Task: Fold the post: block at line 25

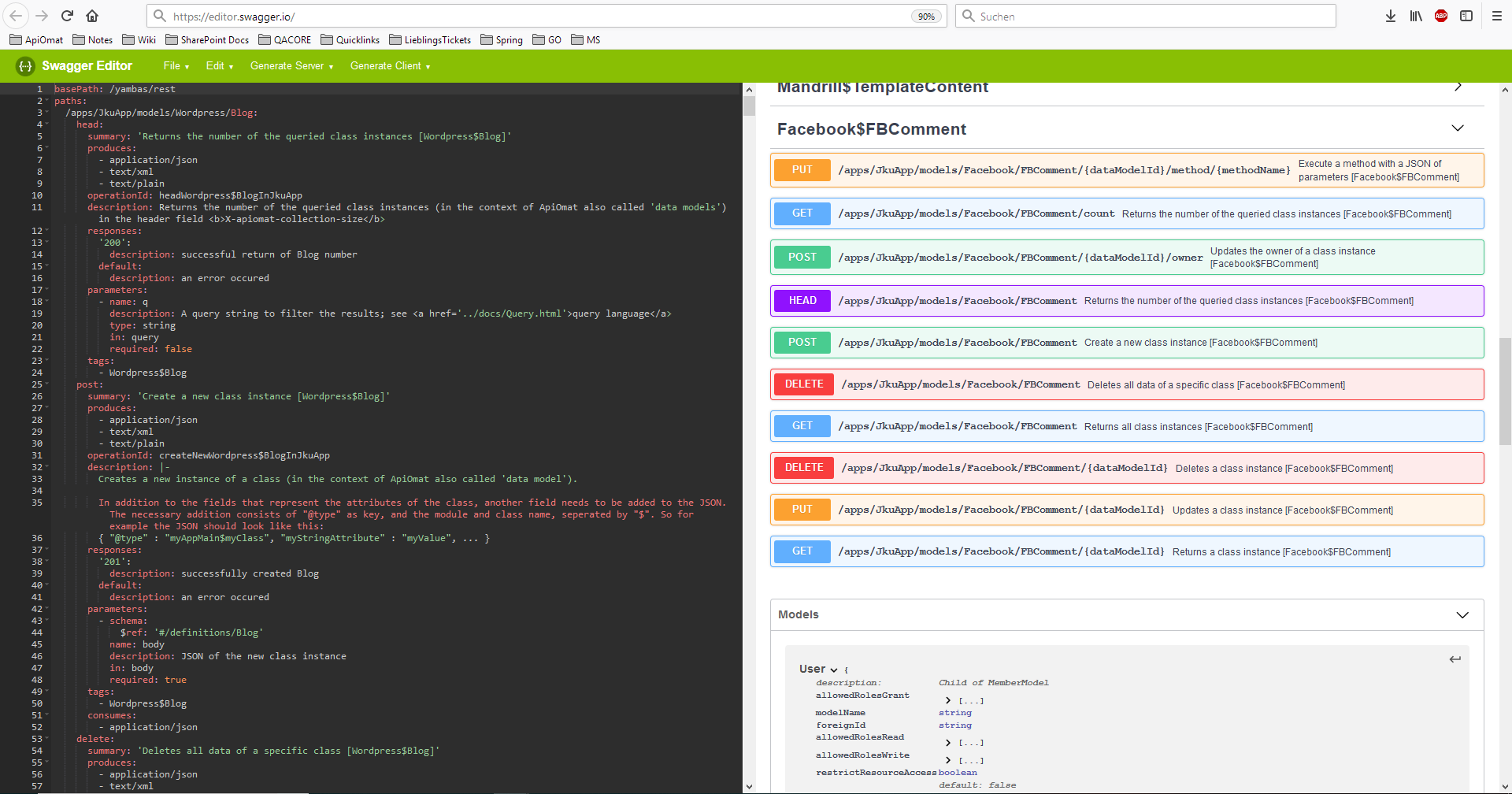Action: point(47,384)
